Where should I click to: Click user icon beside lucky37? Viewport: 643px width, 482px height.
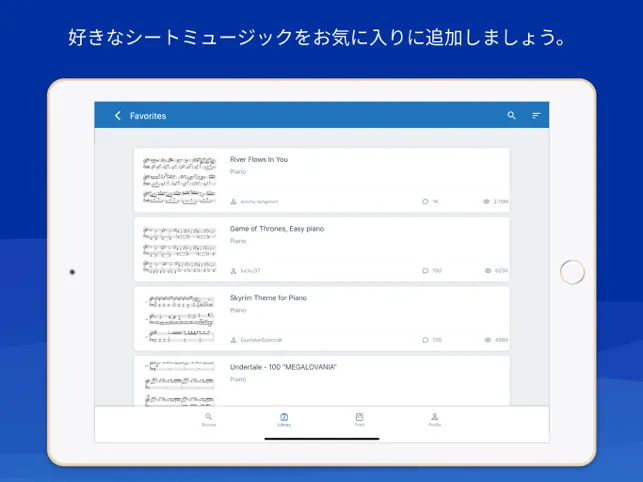point(233,271)
